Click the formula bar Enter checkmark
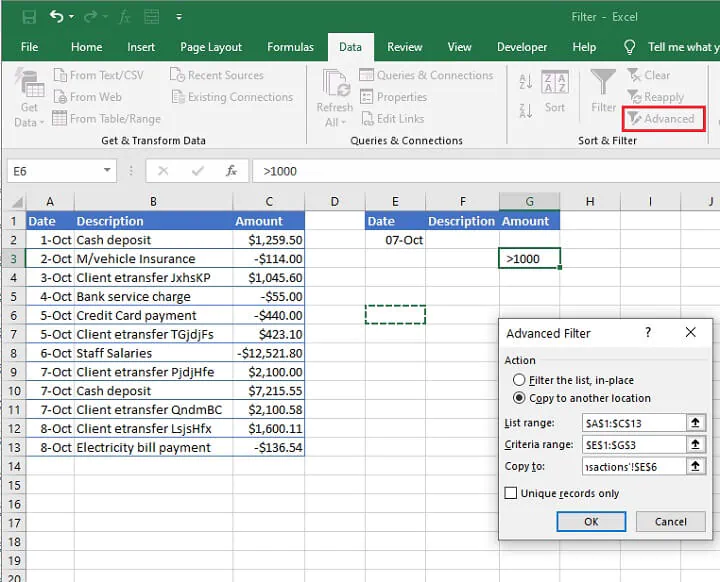The image size is (720, 582). click(198, 171)
